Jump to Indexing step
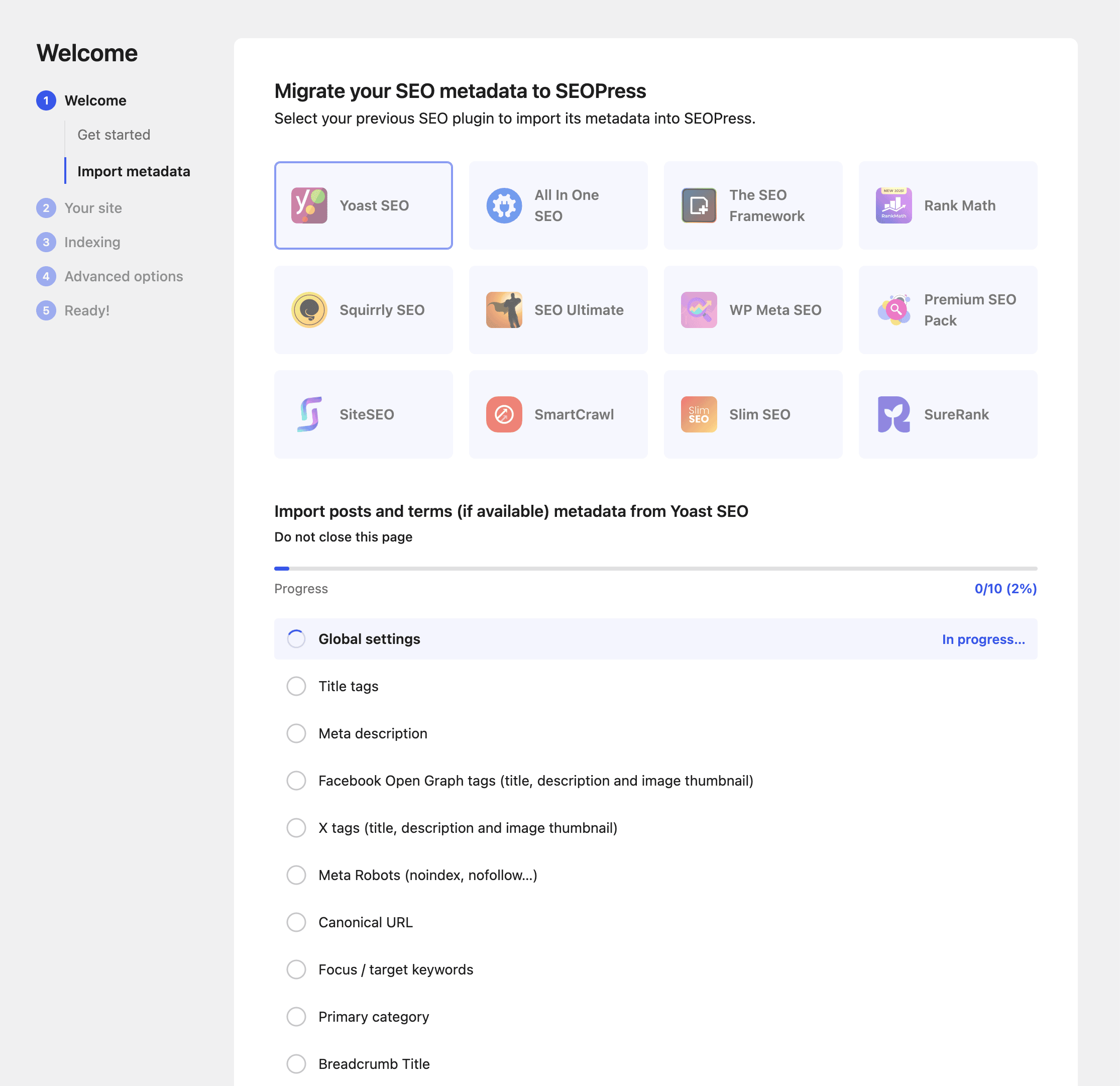 pos(92,242)
